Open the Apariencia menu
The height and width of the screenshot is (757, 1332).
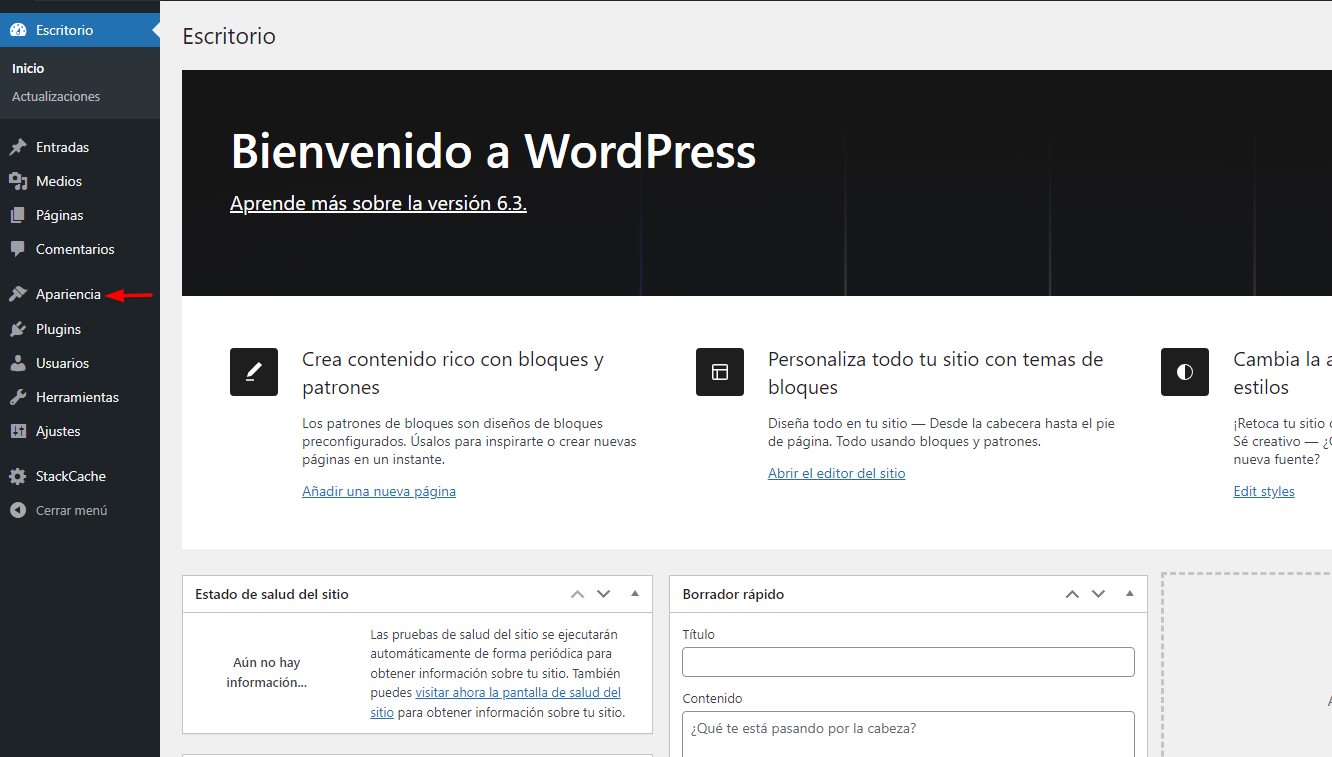(80, 294)
